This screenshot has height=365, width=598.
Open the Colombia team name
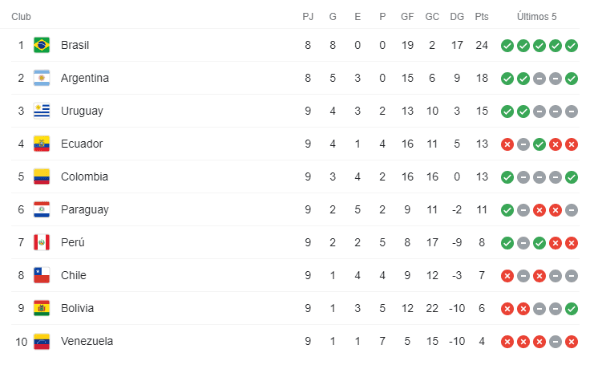click(85, 177)
